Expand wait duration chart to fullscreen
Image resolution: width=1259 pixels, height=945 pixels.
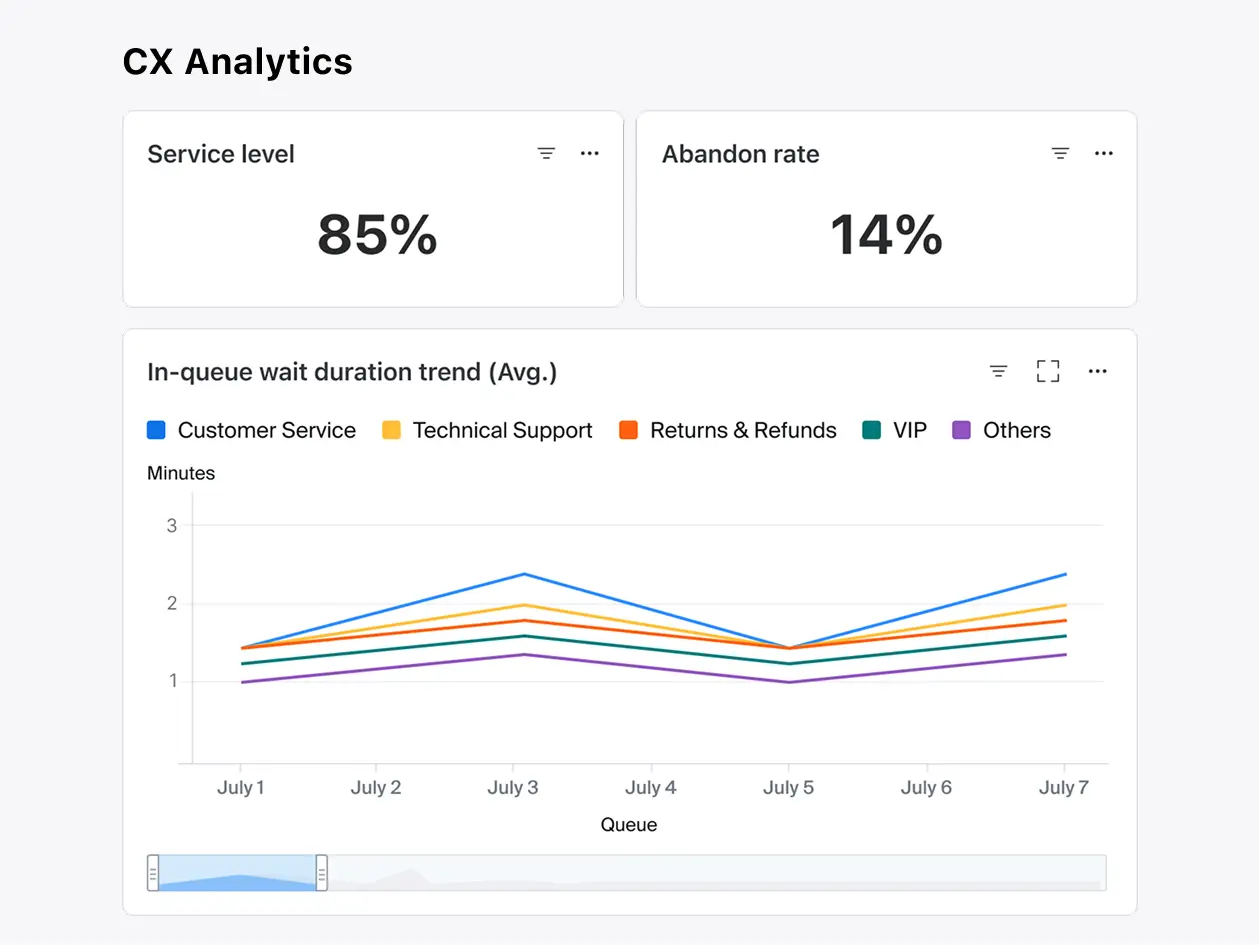coord(1048,372)
